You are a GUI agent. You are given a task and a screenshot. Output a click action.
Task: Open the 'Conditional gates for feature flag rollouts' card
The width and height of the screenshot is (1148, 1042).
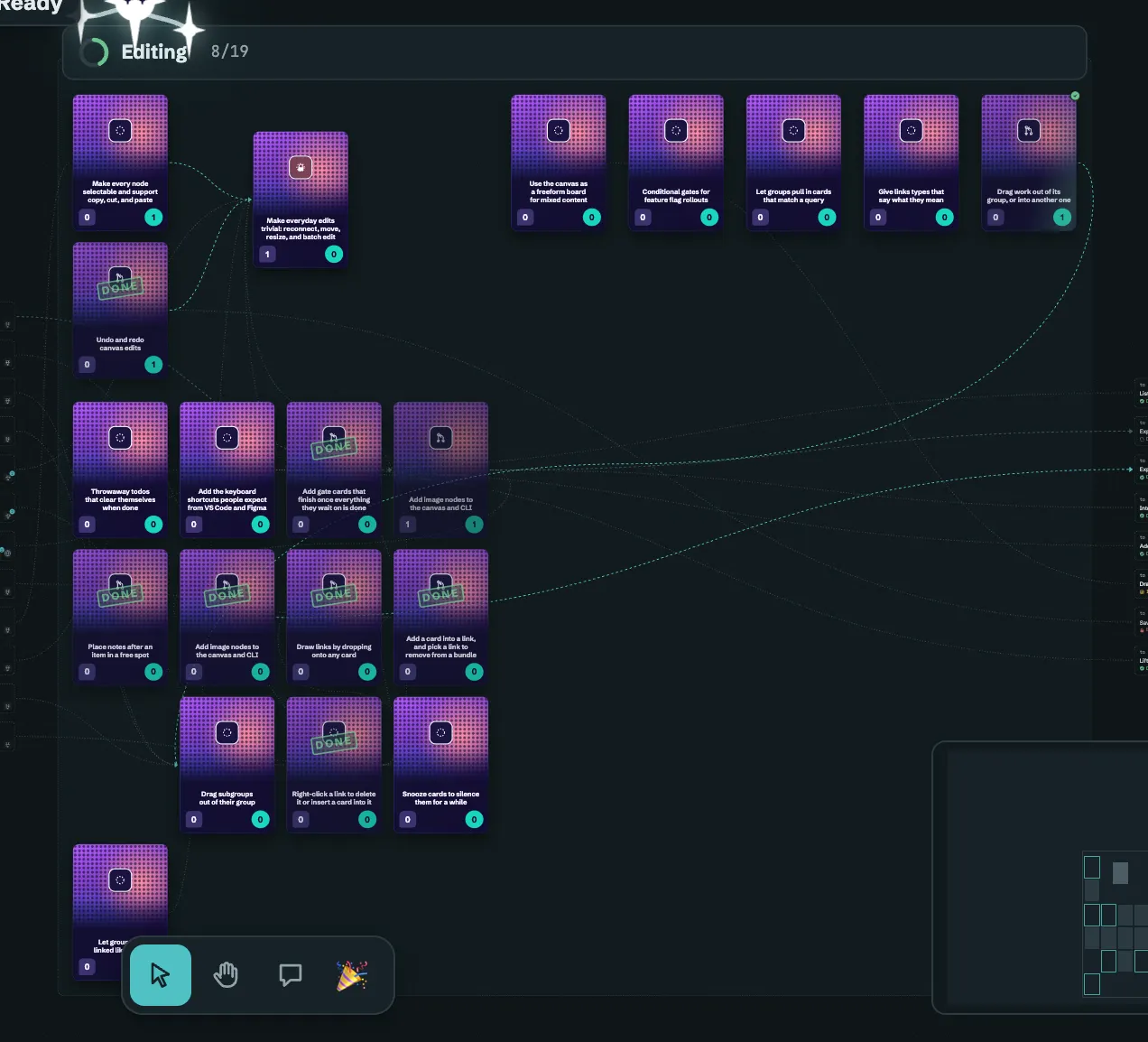pos(676,163)
